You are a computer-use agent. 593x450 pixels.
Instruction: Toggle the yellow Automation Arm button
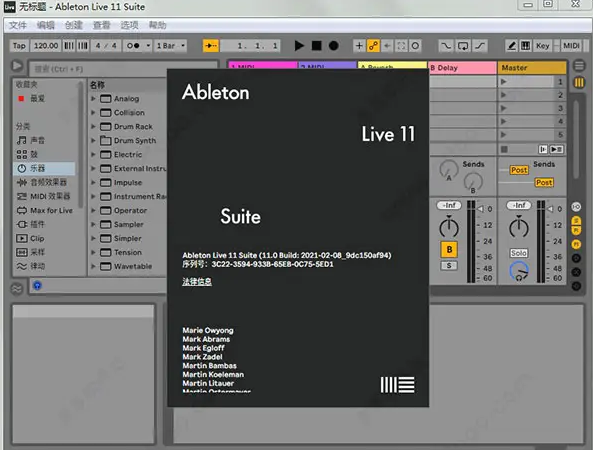click(373, 46)
